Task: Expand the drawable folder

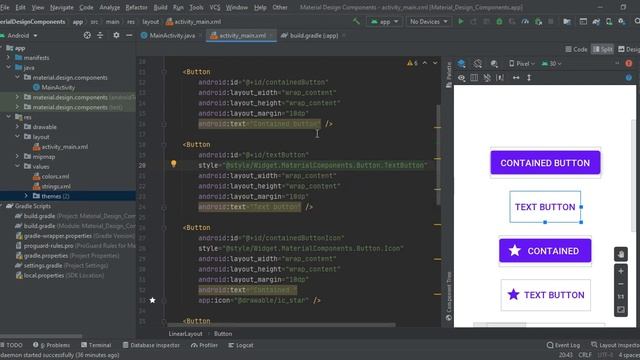Action: click(17, 127)
